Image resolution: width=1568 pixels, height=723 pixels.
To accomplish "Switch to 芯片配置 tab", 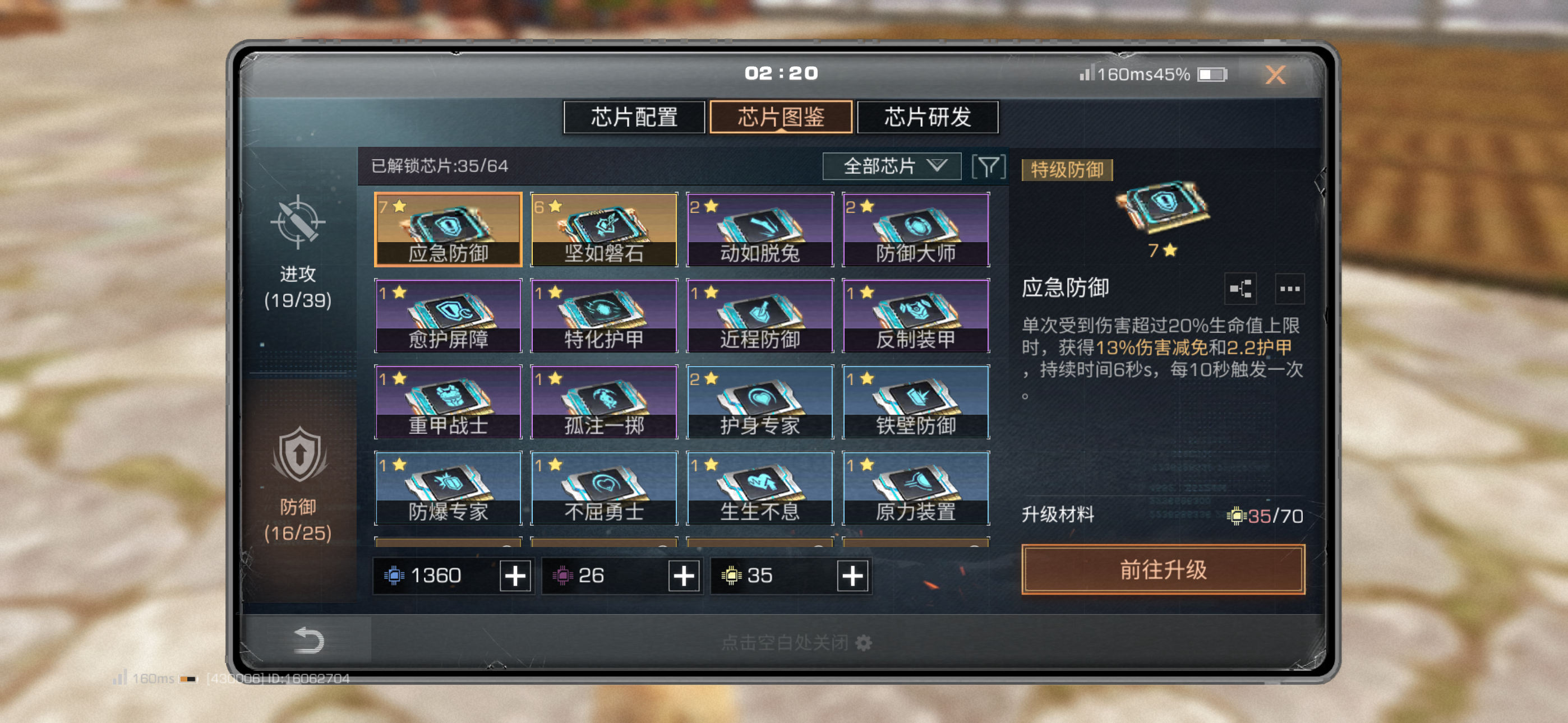I will click(x=634, y=117).
